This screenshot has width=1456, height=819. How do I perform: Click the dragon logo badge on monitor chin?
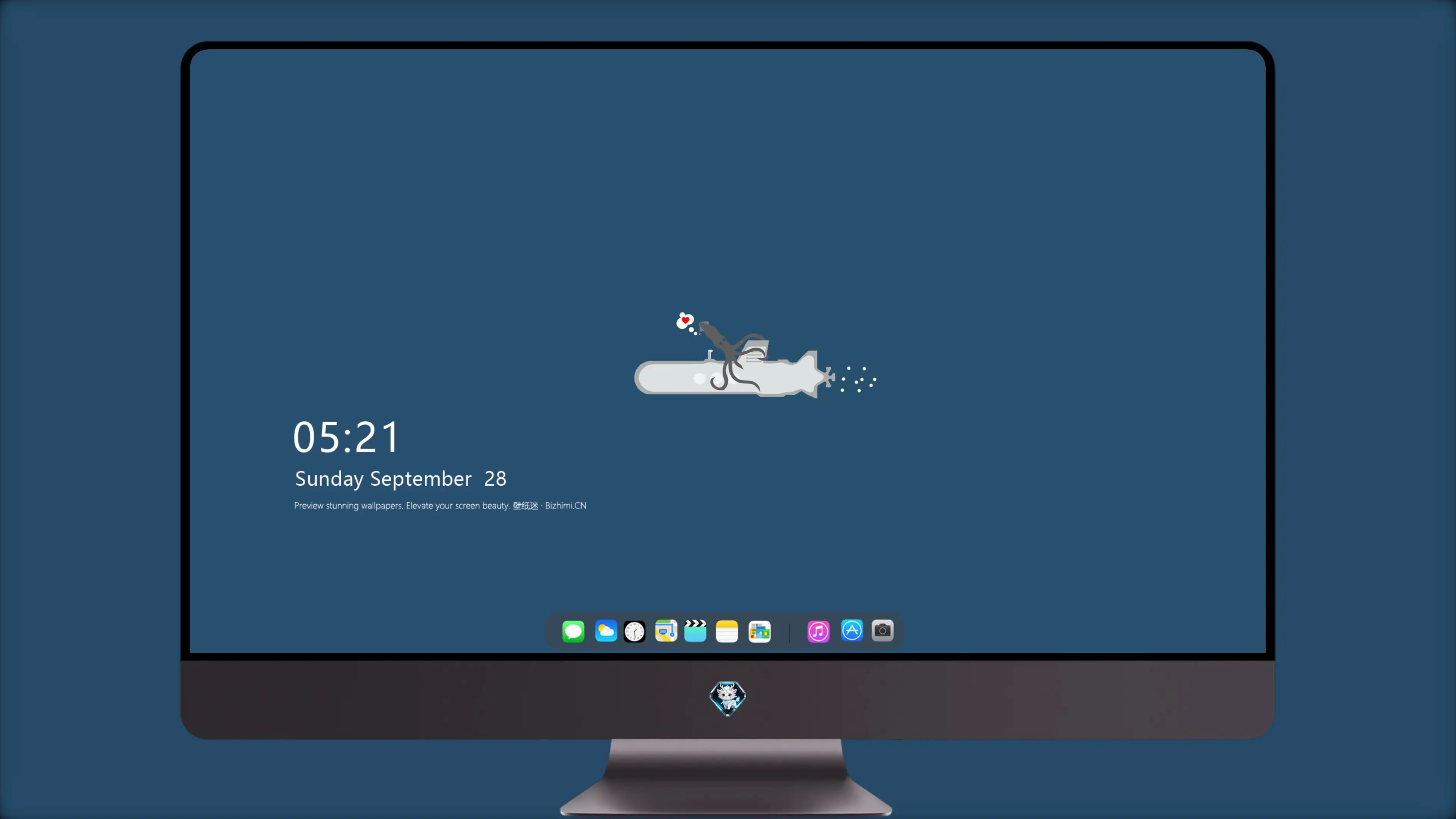click(728, 698)
